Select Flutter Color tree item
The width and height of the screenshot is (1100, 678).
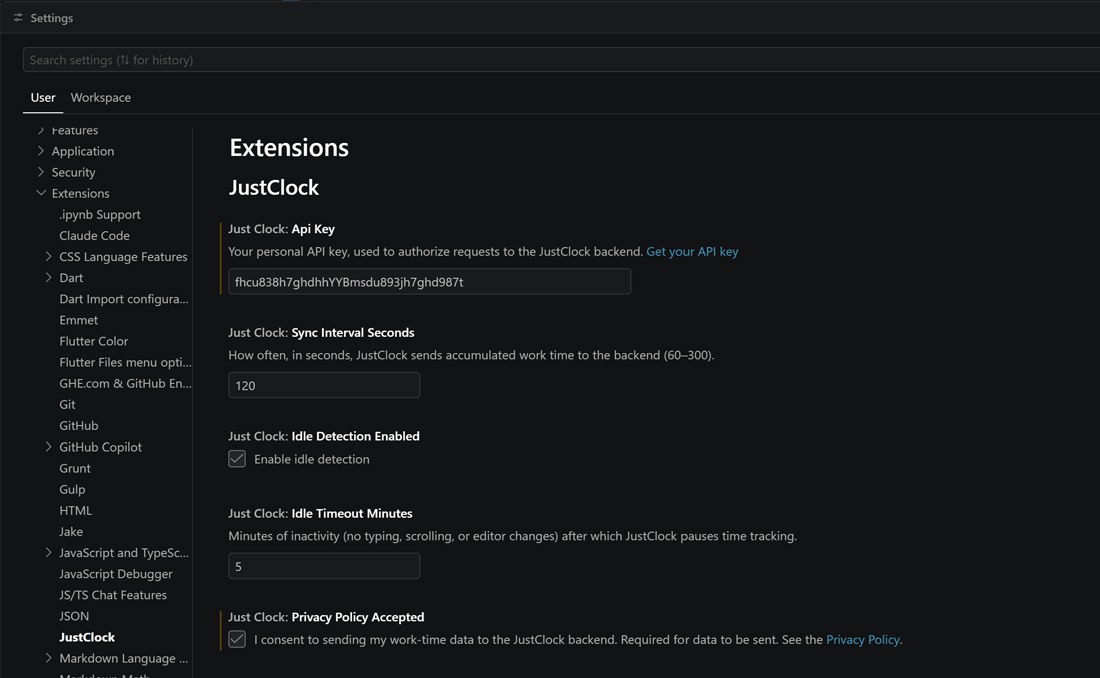(93, 341)
